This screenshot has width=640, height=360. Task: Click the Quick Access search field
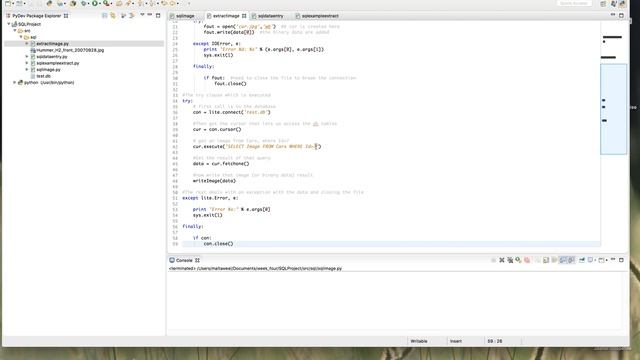click(573, 3)
